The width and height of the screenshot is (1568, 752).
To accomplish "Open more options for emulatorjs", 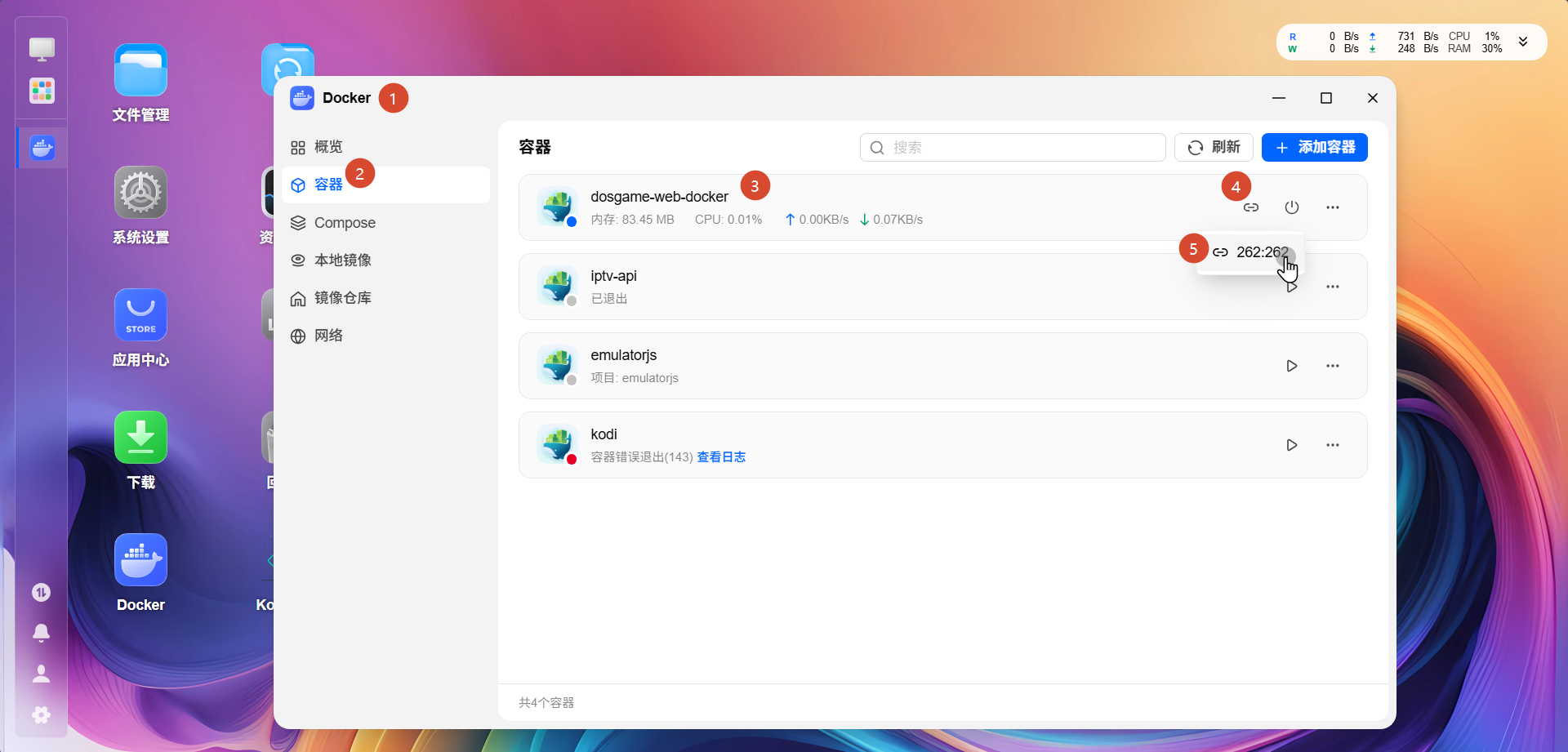I will pos(1333,366).
